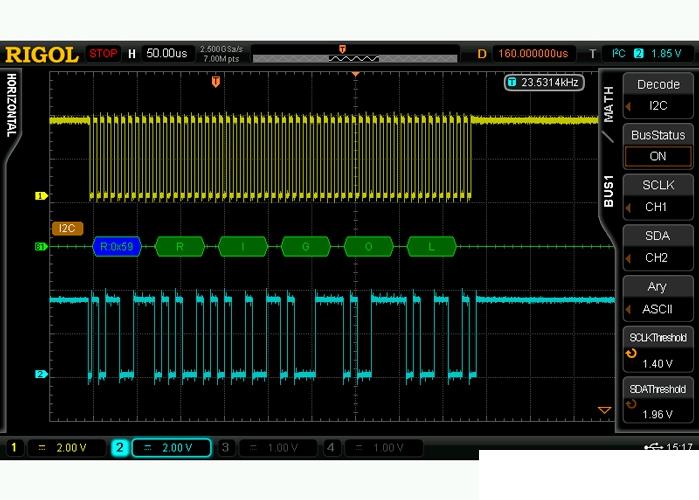This screenshot has height=500, width=699.
Task: Click the orange trigger position marker above the waveform
Action: coord(215,82)
